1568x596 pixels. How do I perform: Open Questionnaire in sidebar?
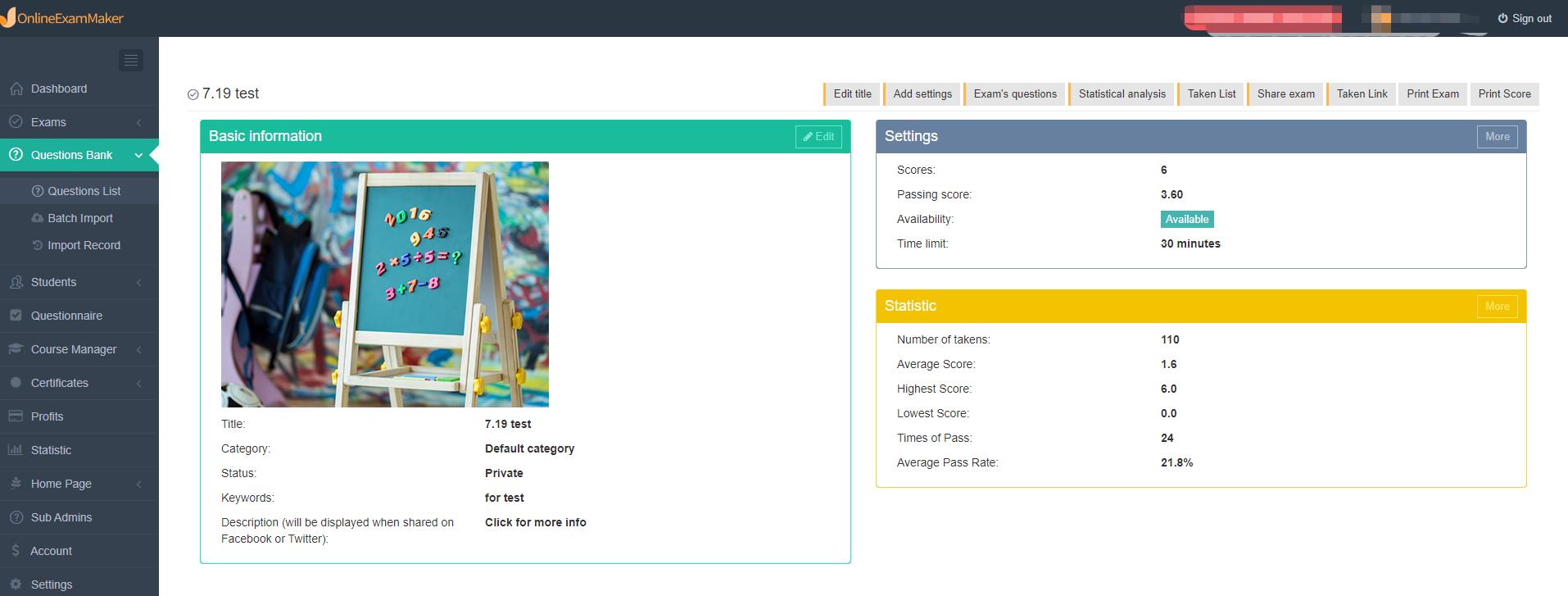tap(79, 316)
